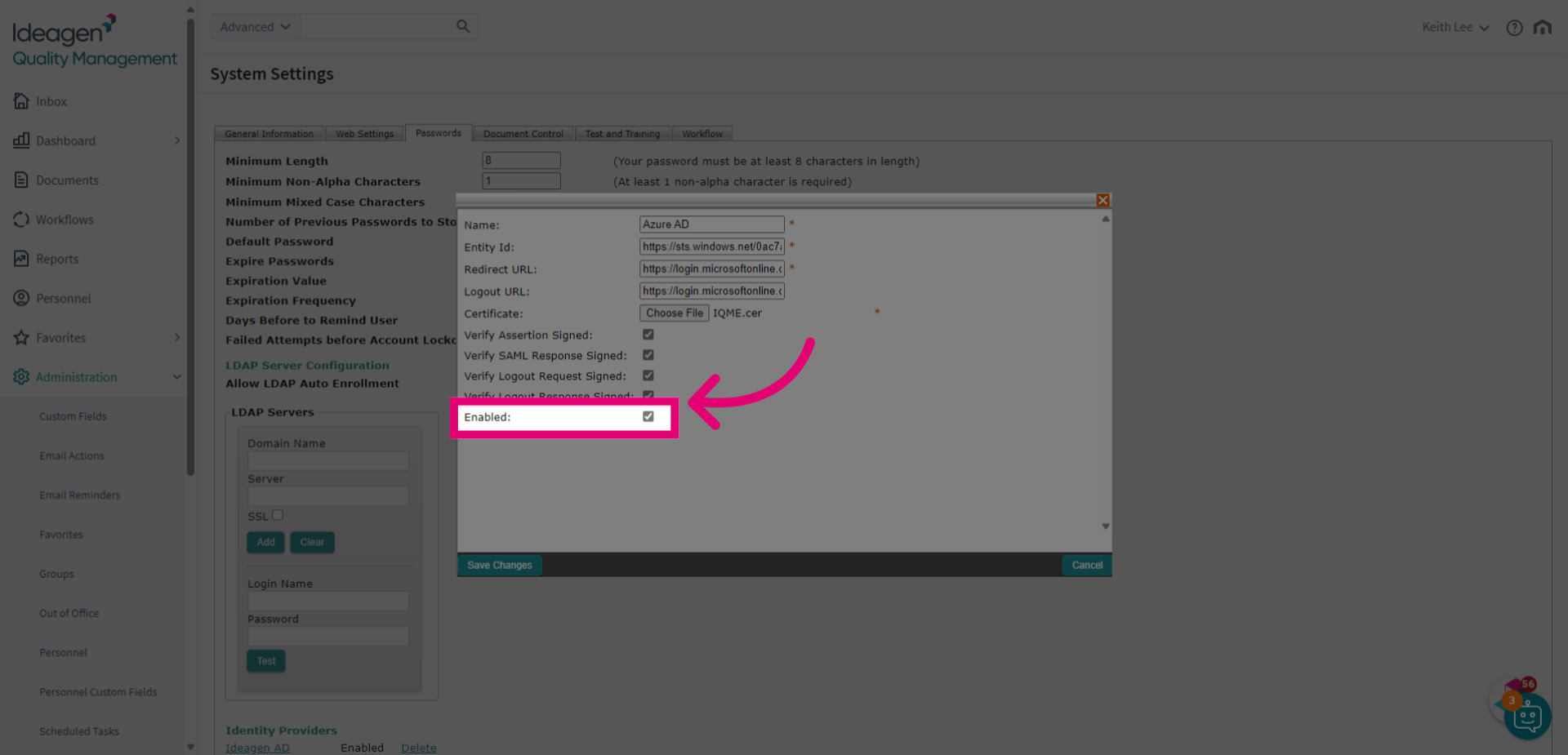Open the Reports section
Screen dimensions: 1568x755
[57, 259]
